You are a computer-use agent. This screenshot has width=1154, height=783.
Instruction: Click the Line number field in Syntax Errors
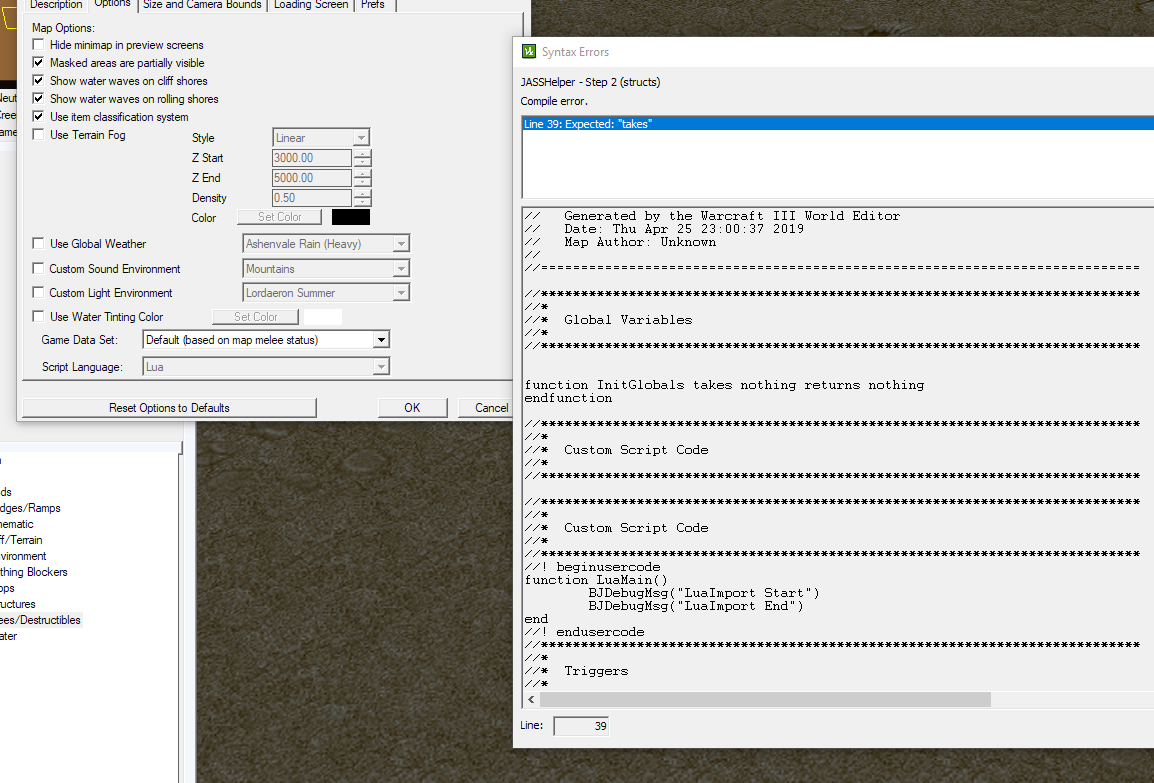[581, 726]
